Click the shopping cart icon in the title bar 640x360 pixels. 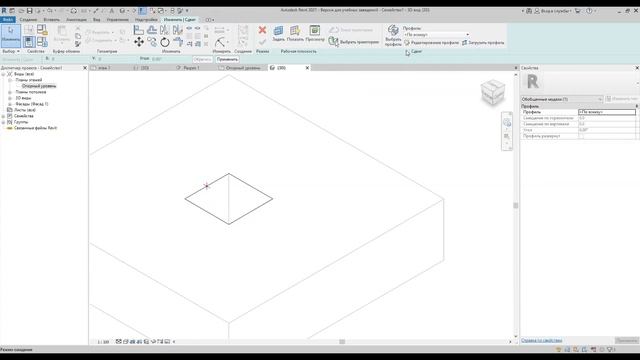tap(577, 11)
